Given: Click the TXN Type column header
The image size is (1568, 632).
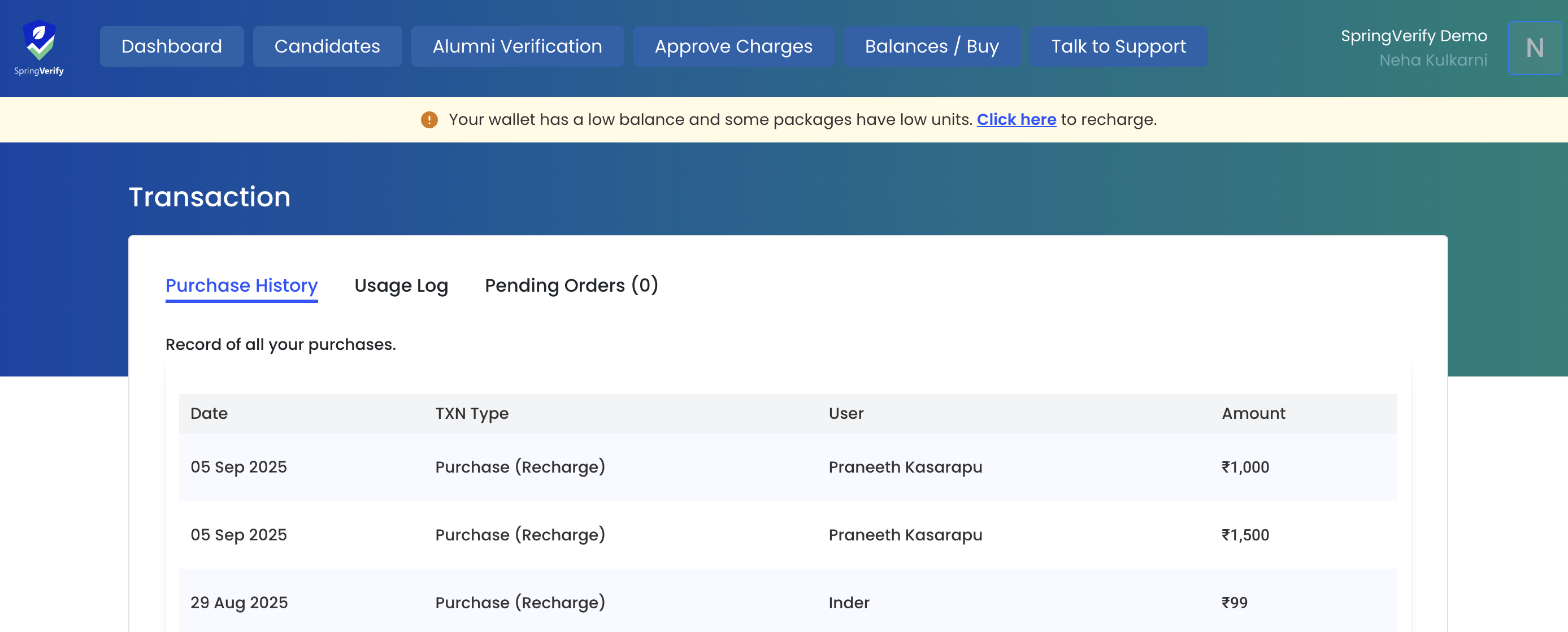Looking at the screenshot, I should 472,413.
